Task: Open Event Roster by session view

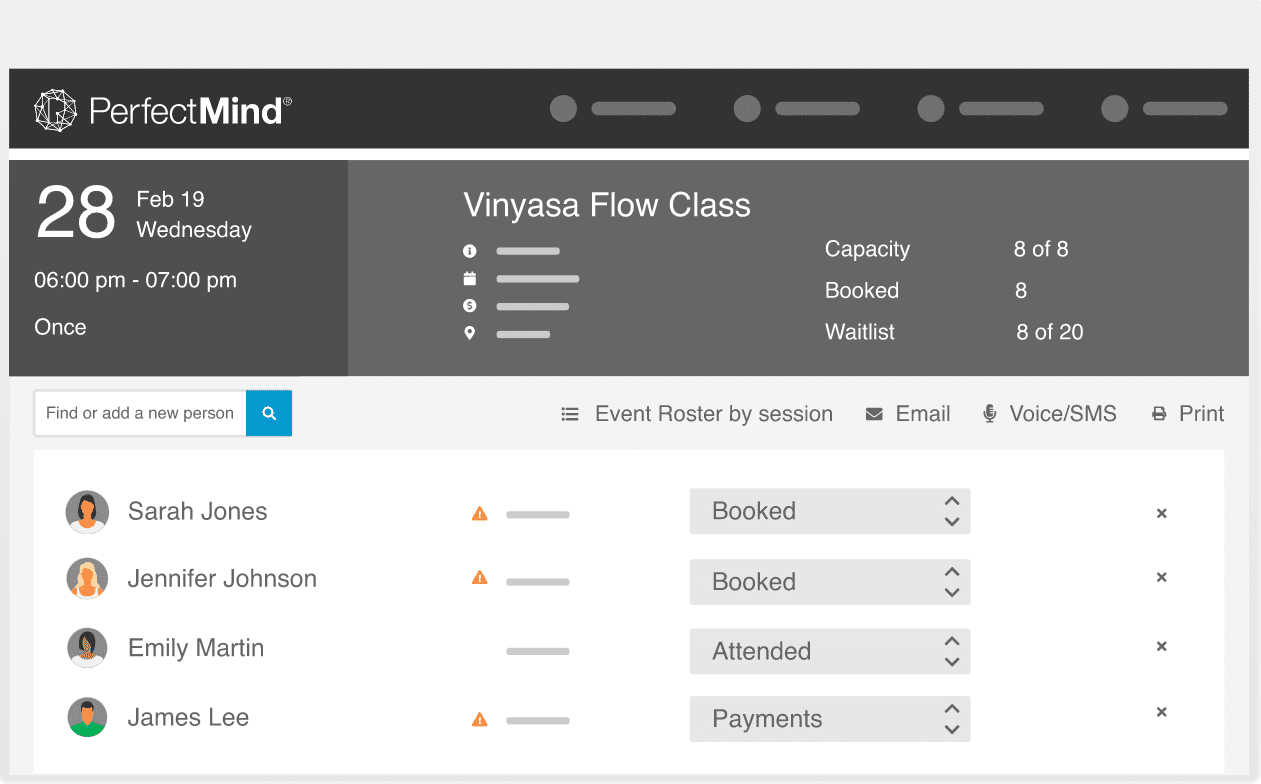Action: coord(697,414)
